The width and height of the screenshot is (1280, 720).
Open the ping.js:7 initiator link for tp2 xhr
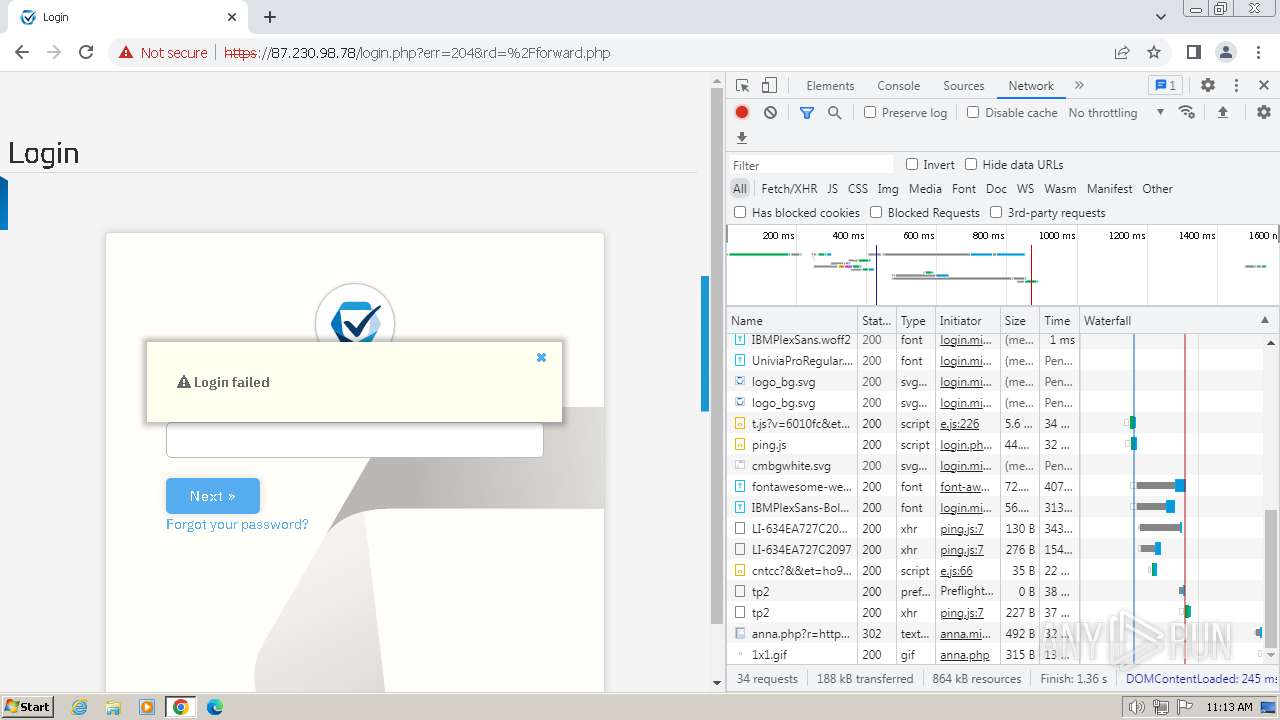(962, 612)
